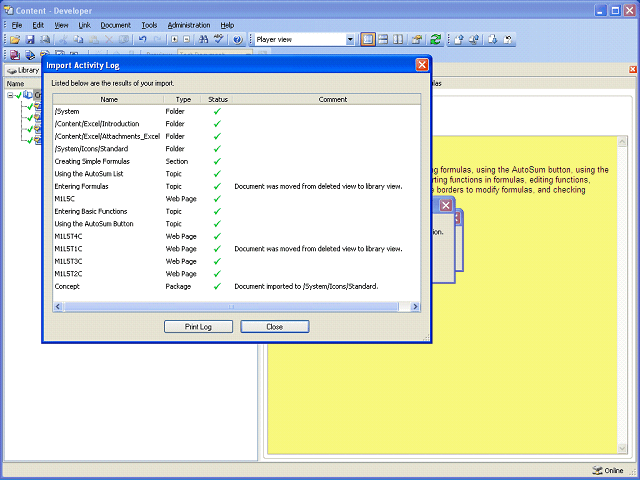Image resolution: width=640 pixels, height=480 pixels.
Task: Select the Entering Formulas topic row
Action: coord(237,187)
